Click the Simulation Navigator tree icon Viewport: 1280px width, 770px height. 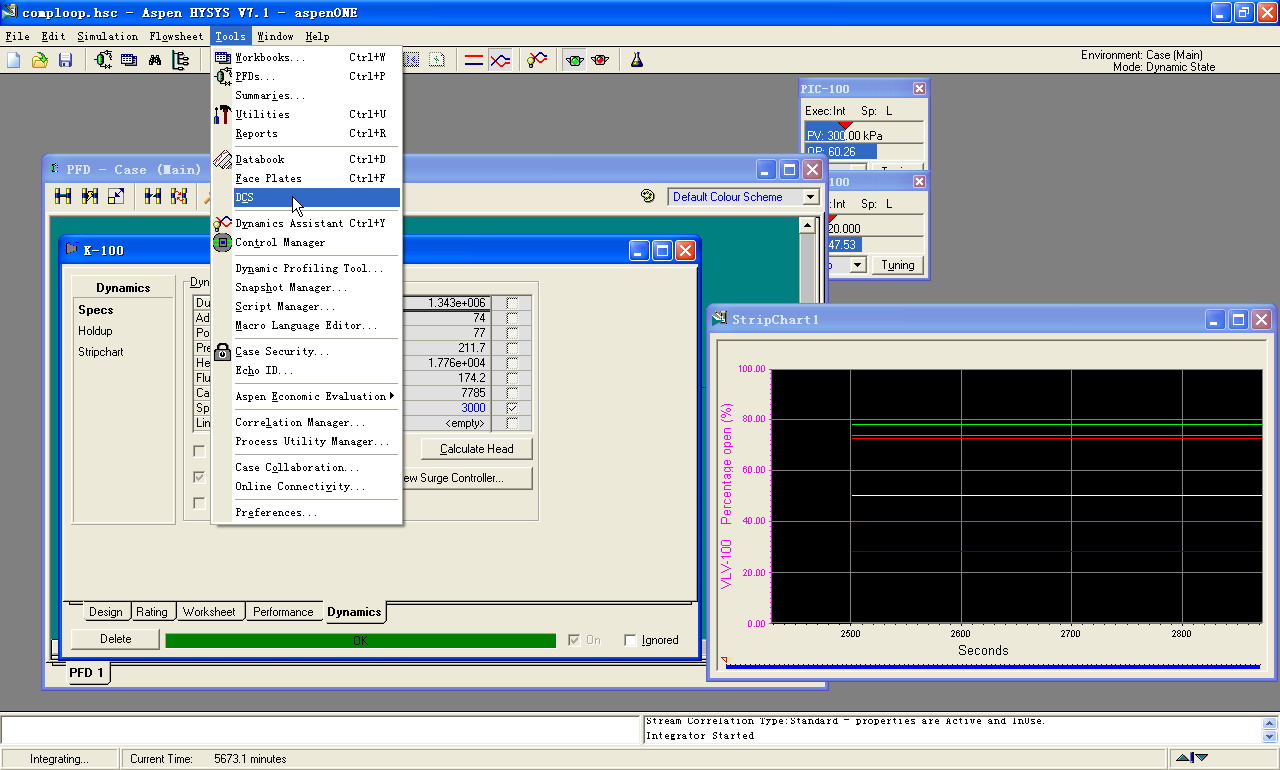pyautogui.click(x=181, y=60)
